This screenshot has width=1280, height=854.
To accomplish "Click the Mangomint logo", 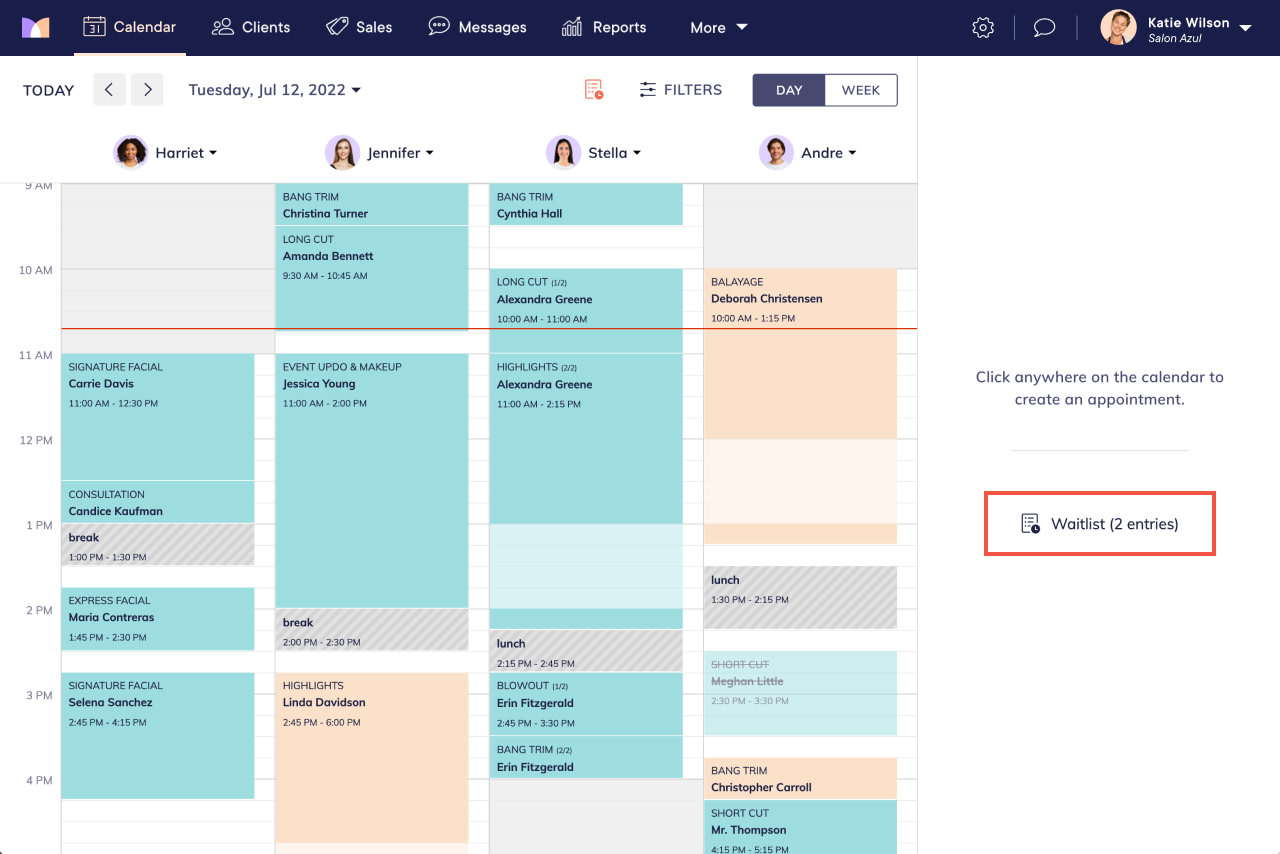I will point(36,27).
